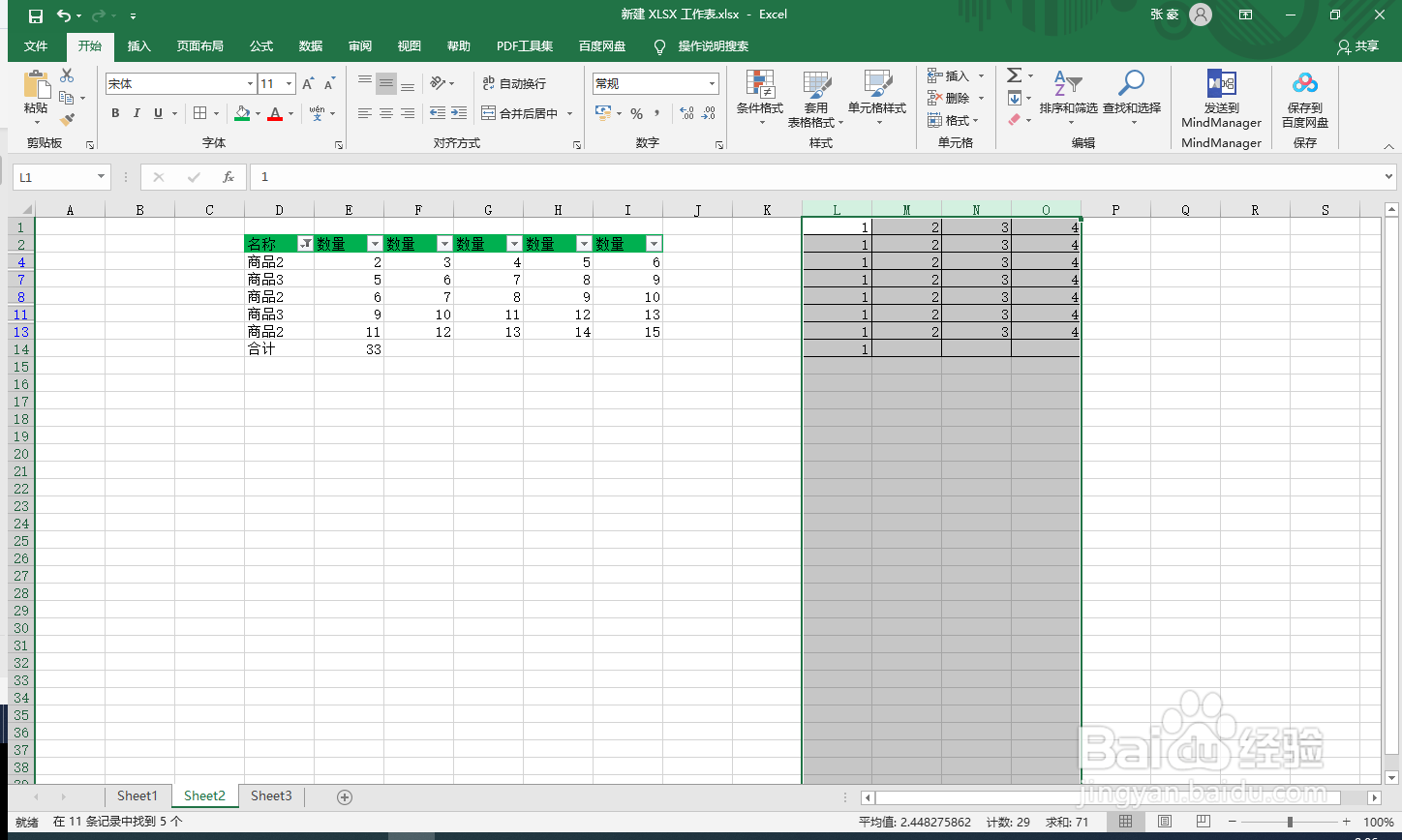Click the center align horizontally icon

click(x=386, y=113)
